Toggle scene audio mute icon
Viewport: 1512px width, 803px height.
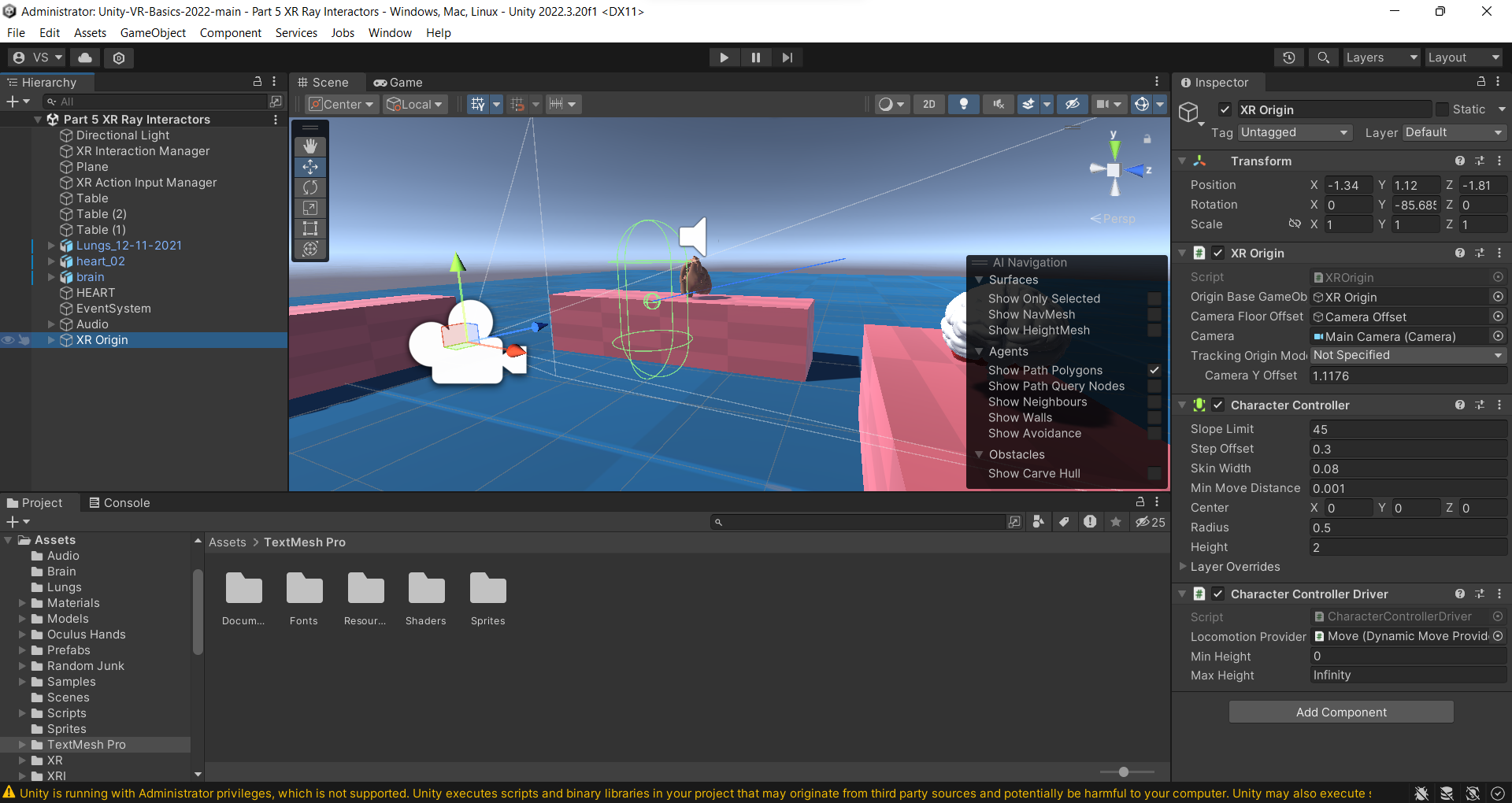(x=999, y=104)
